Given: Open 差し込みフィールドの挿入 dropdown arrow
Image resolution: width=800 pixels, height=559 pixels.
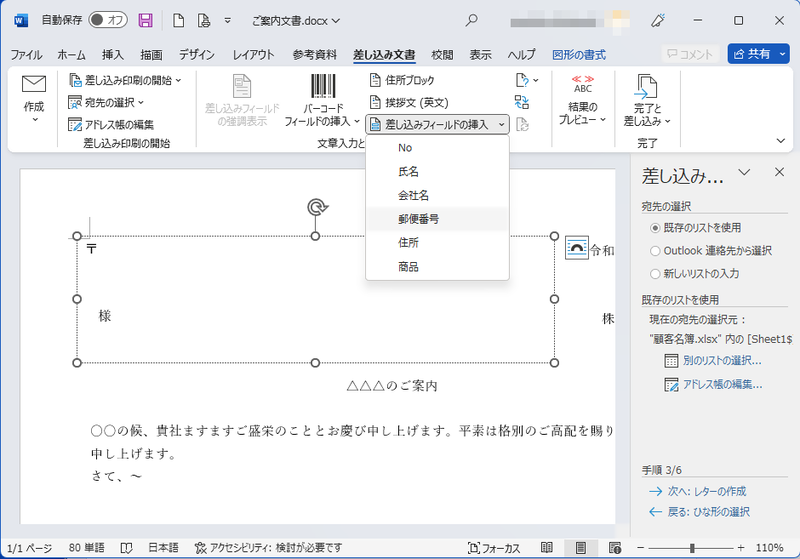Looking at the screenshot, I should 502,124.
